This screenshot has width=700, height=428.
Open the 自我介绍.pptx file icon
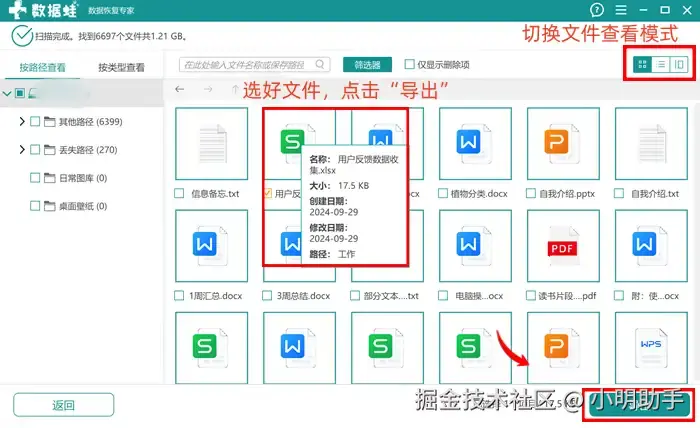(x=563, y=144)
